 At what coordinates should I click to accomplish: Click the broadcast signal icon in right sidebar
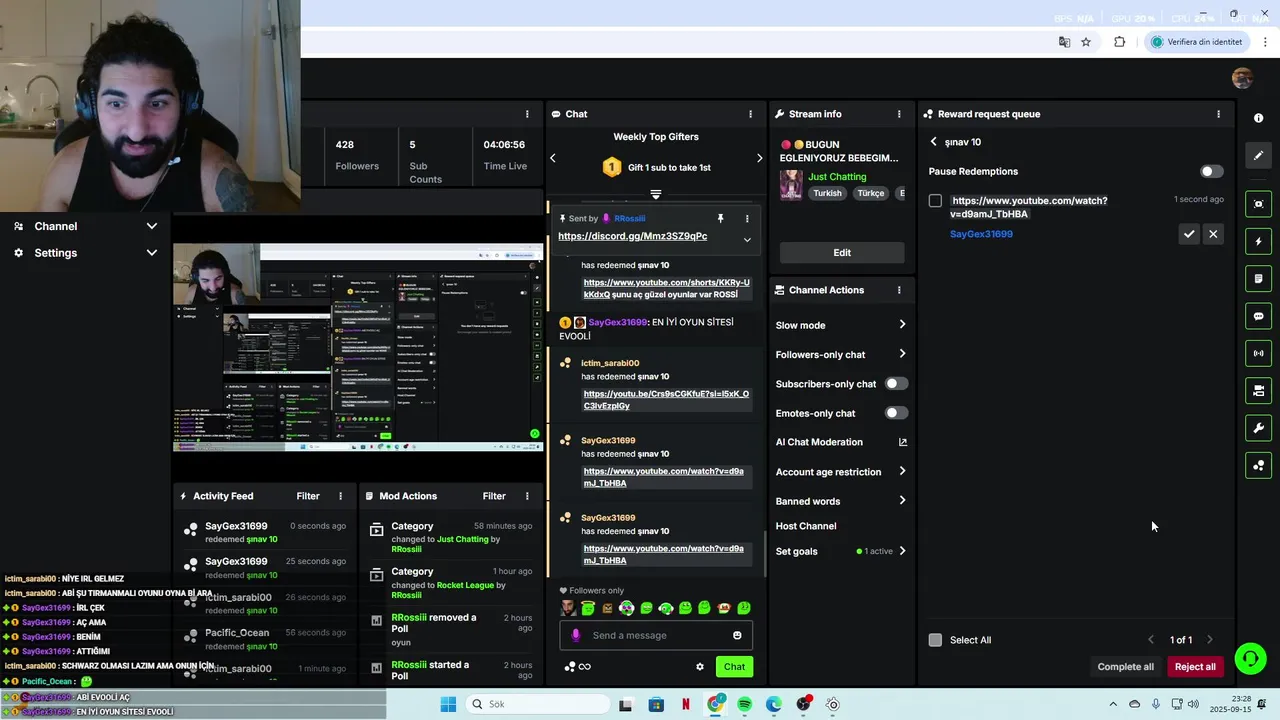point(1258,353)
